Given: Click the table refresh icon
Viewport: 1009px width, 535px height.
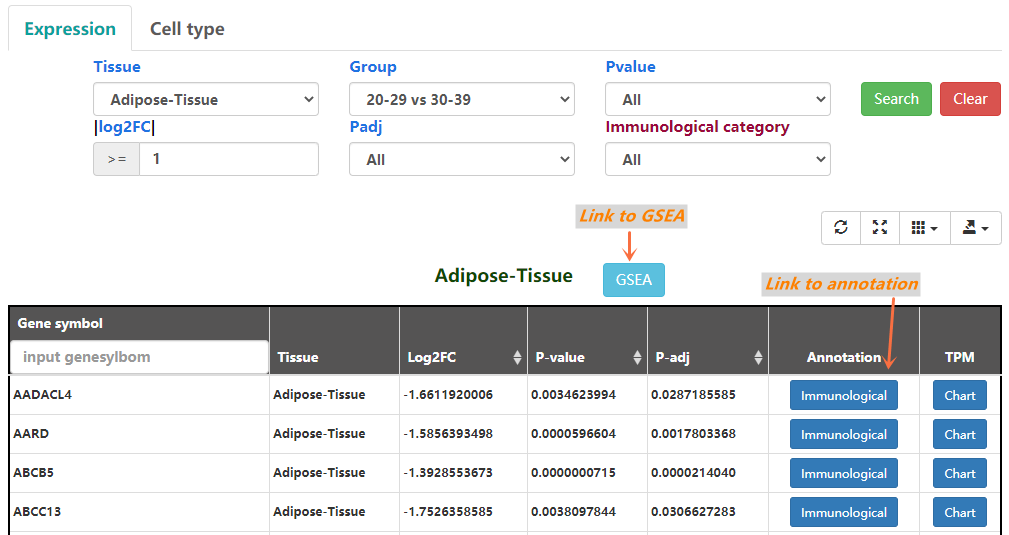Looking at the screenshot, I should pos(841,228).
